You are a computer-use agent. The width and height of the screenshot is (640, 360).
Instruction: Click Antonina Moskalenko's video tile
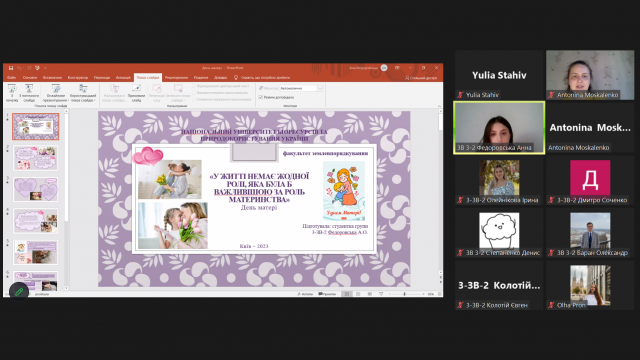point(590,75)
